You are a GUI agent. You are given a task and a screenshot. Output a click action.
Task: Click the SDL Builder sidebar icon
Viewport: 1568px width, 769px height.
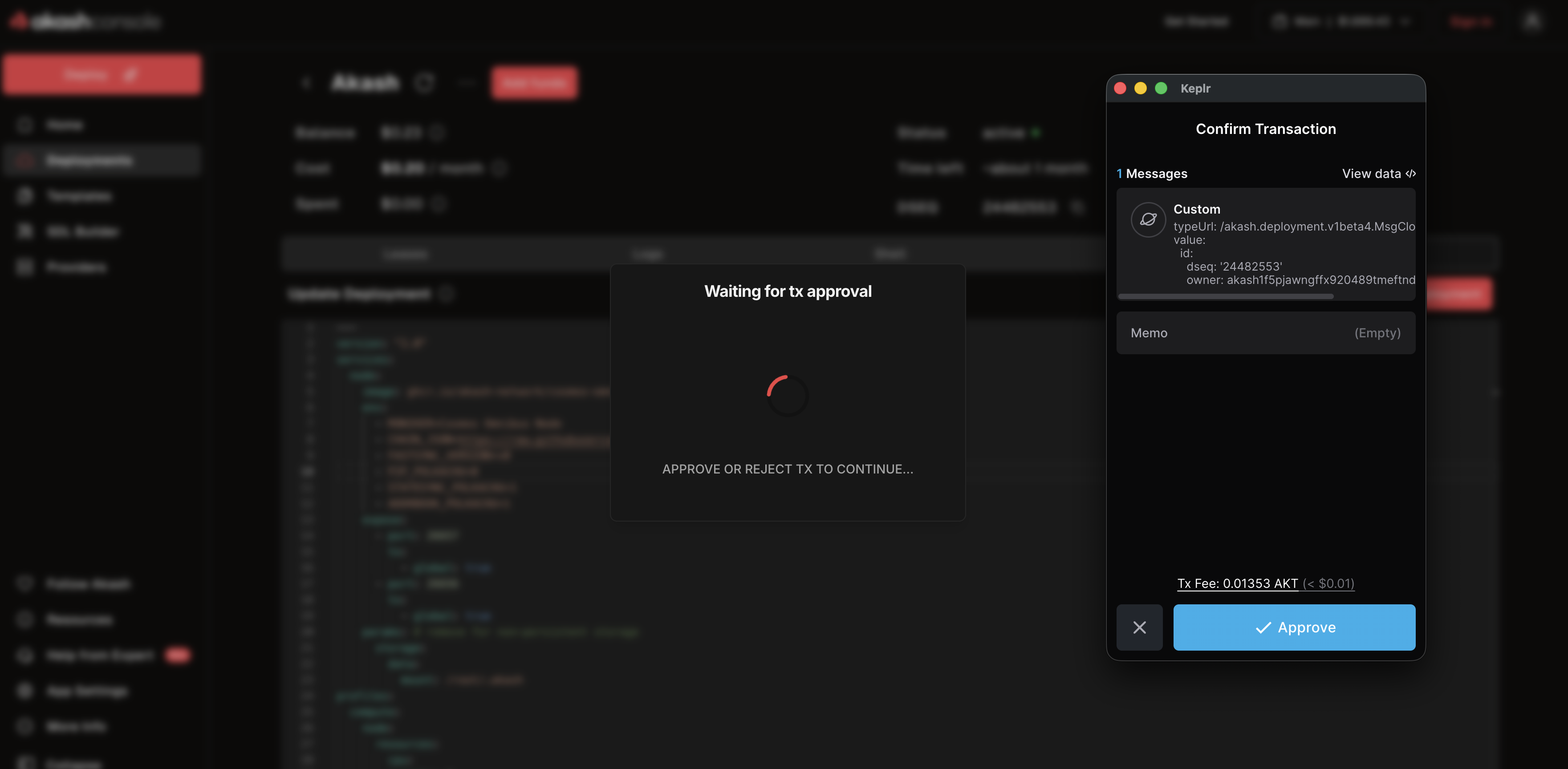coord(25,231)
